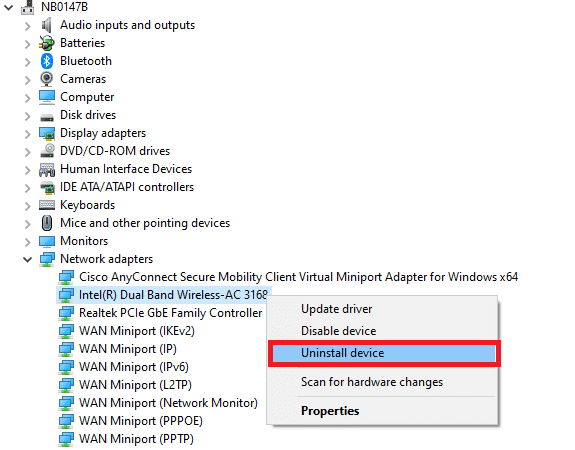Viewport: 575px width, 450px height.
Task: Click the Bluetooth category icon
Action: 47,61
